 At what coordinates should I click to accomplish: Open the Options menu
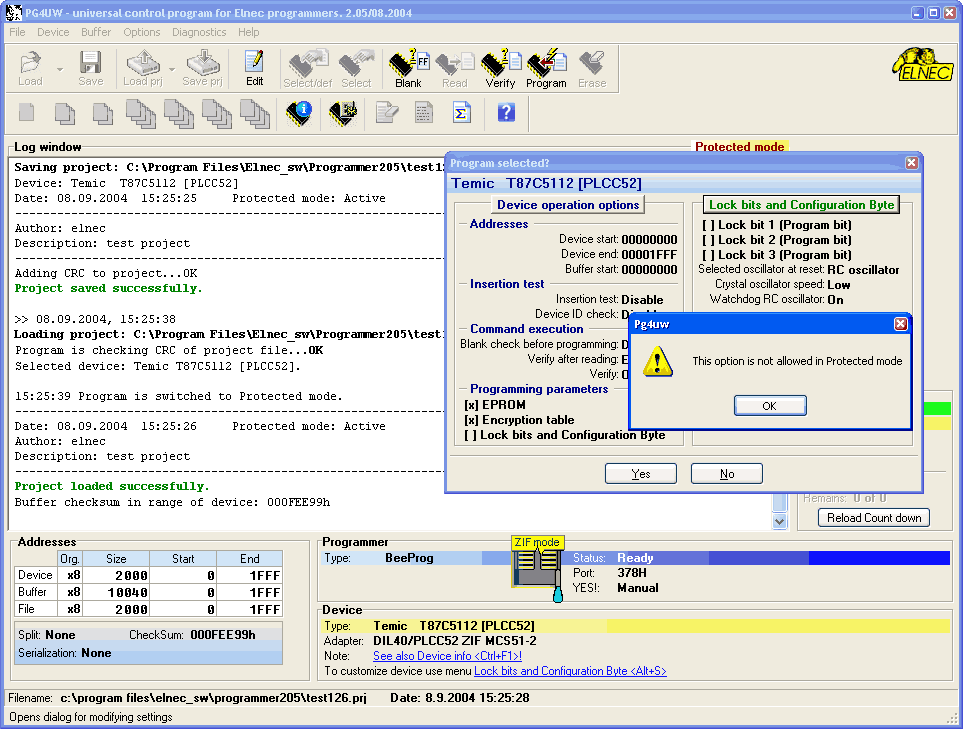141,32
